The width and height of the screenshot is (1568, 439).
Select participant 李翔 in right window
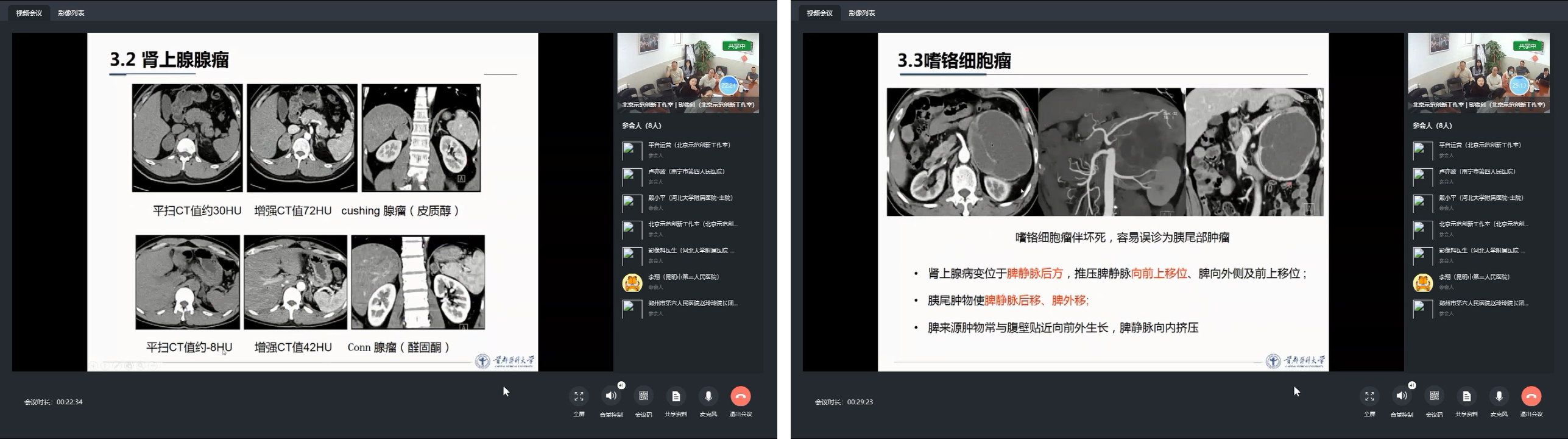point(1479,282)
